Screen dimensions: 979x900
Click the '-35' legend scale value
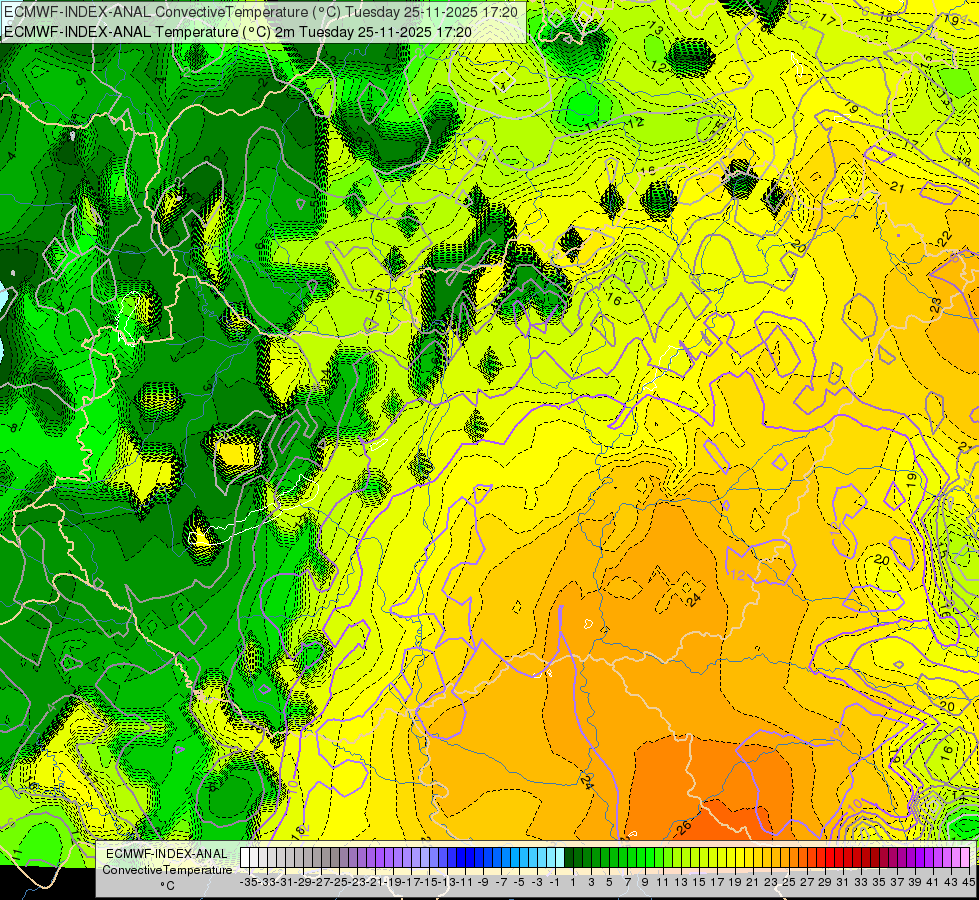click(x=248, y=882)
